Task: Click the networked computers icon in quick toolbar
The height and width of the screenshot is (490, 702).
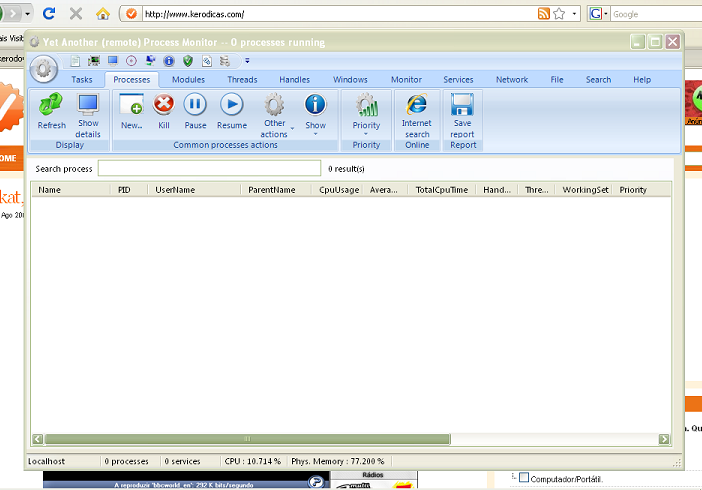Action: pyautogui.click(x=150, y=60)
